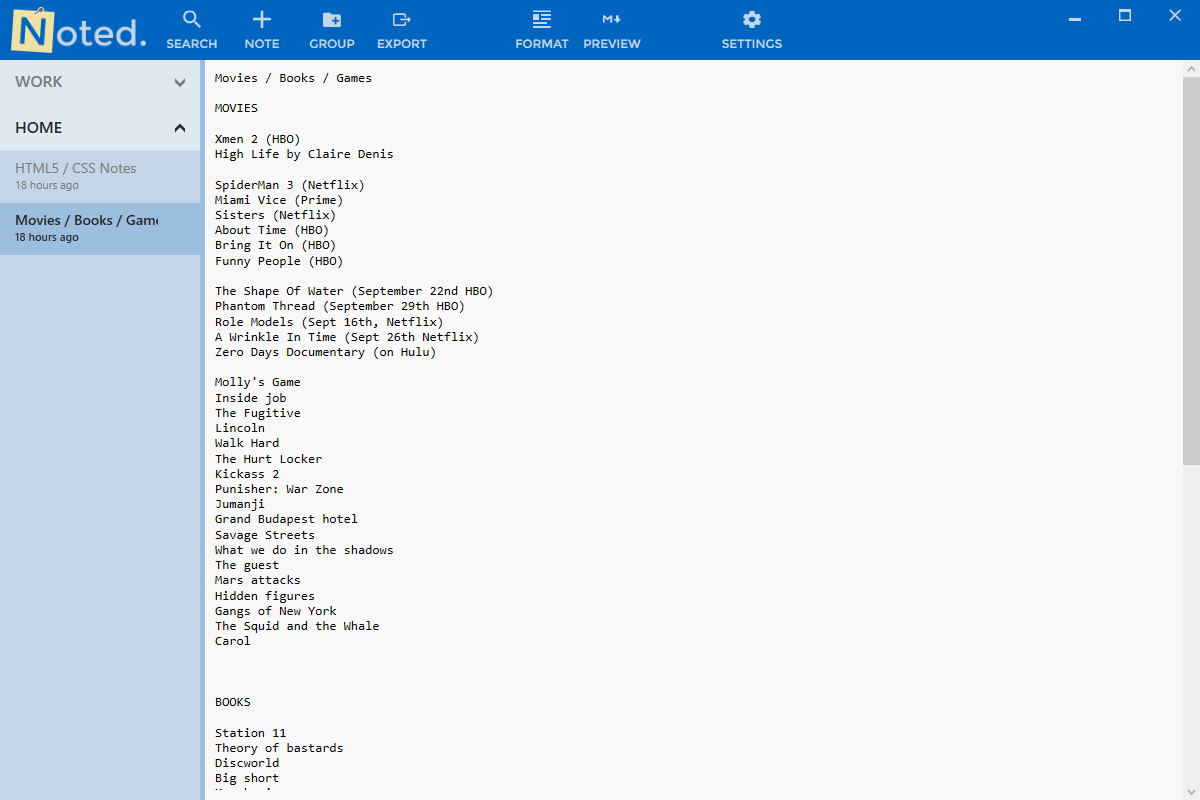Click on 'Role Models (Sept 16th, Netflix)'
This screenshot has height=800, width=1200.
329,322
